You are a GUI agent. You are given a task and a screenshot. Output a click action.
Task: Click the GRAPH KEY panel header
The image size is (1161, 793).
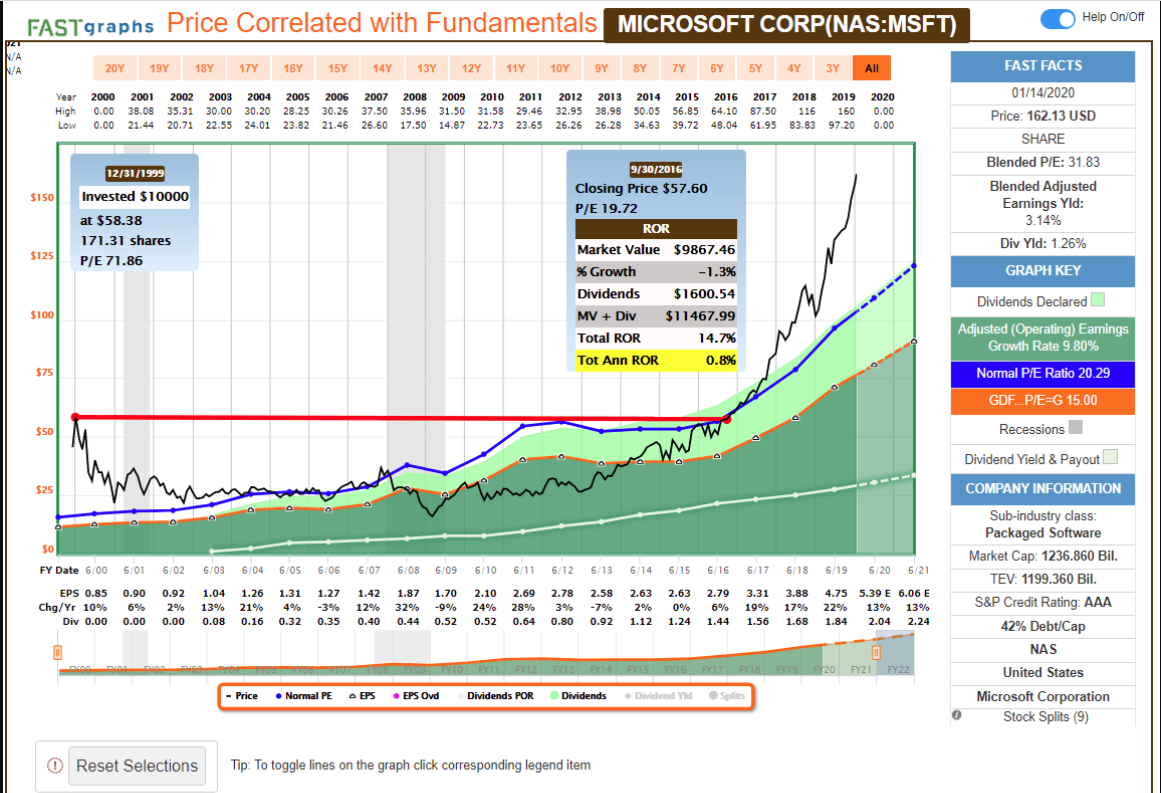1043,271
